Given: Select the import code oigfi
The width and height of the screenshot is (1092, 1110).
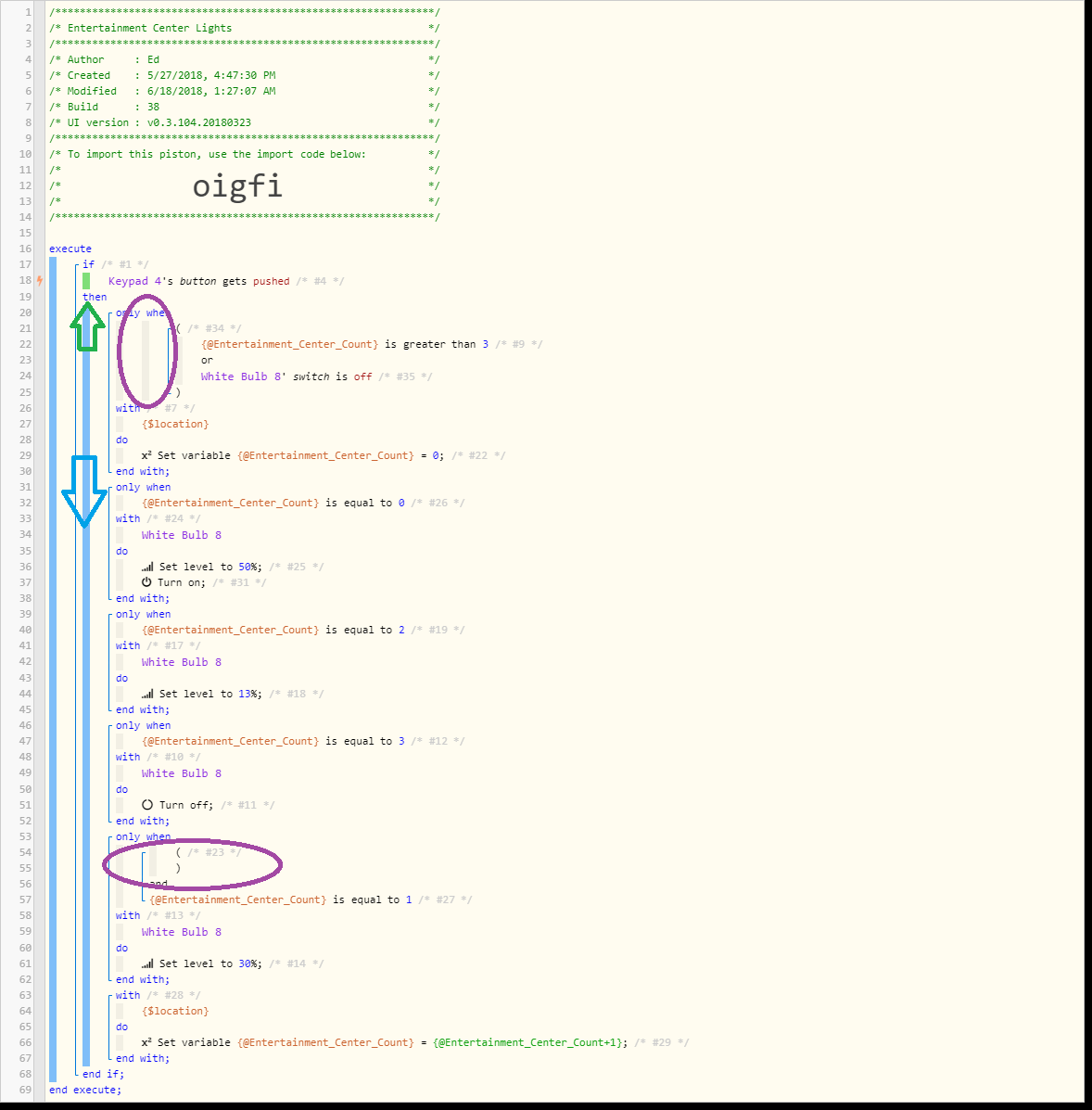Looking at the screenshot, I should click(238, 186).
